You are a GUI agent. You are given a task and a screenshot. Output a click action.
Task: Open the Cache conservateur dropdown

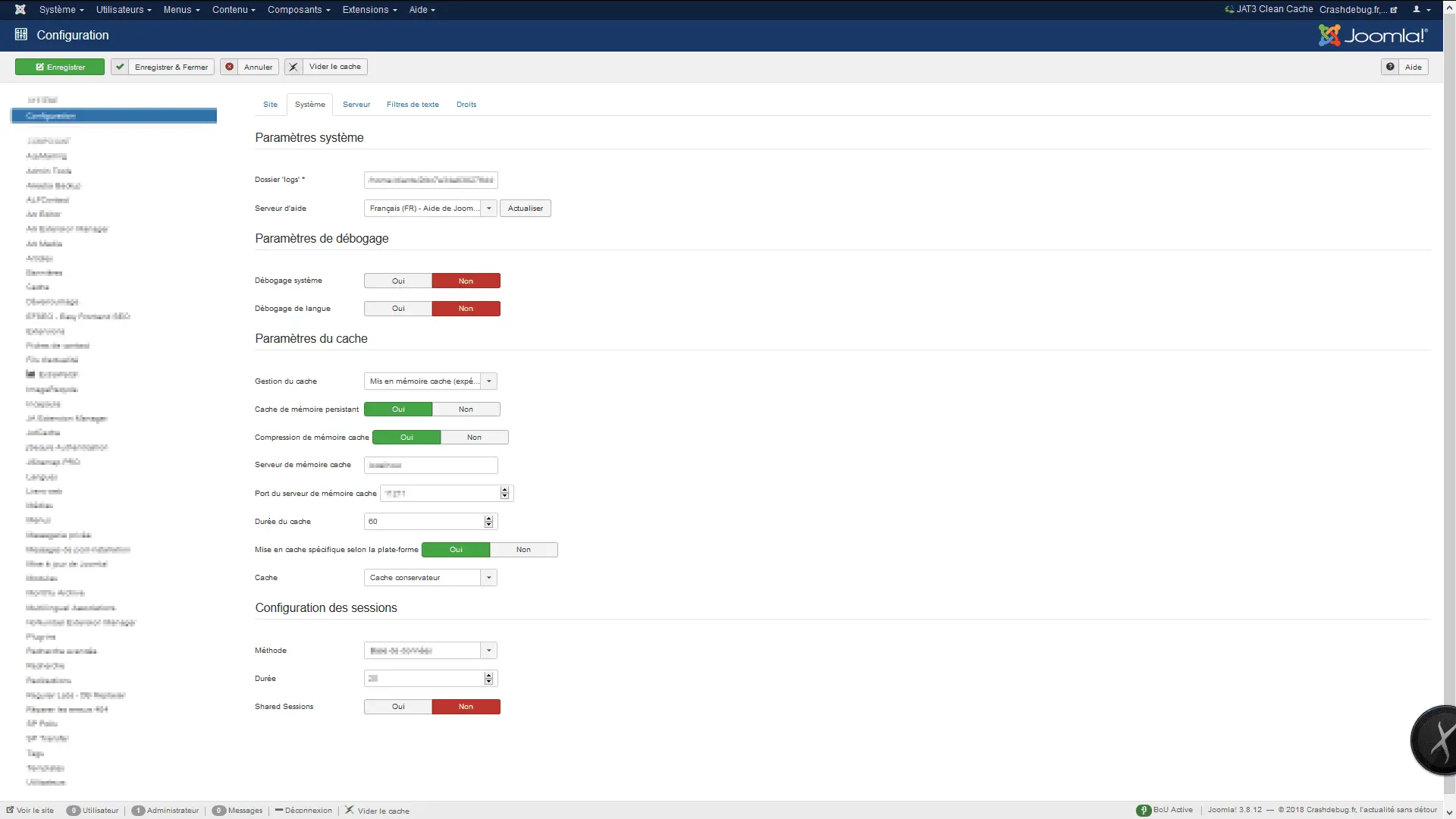tap(431, 578)
